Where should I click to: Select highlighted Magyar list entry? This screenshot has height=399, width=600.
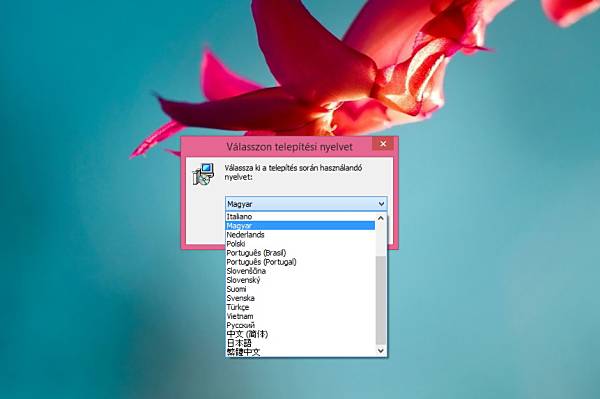click(300, 226)
